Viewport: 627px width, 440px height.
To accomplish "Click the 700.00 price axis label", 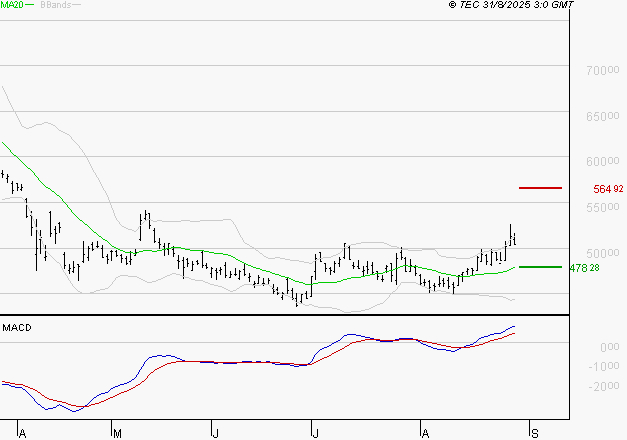I will point(603,70).
